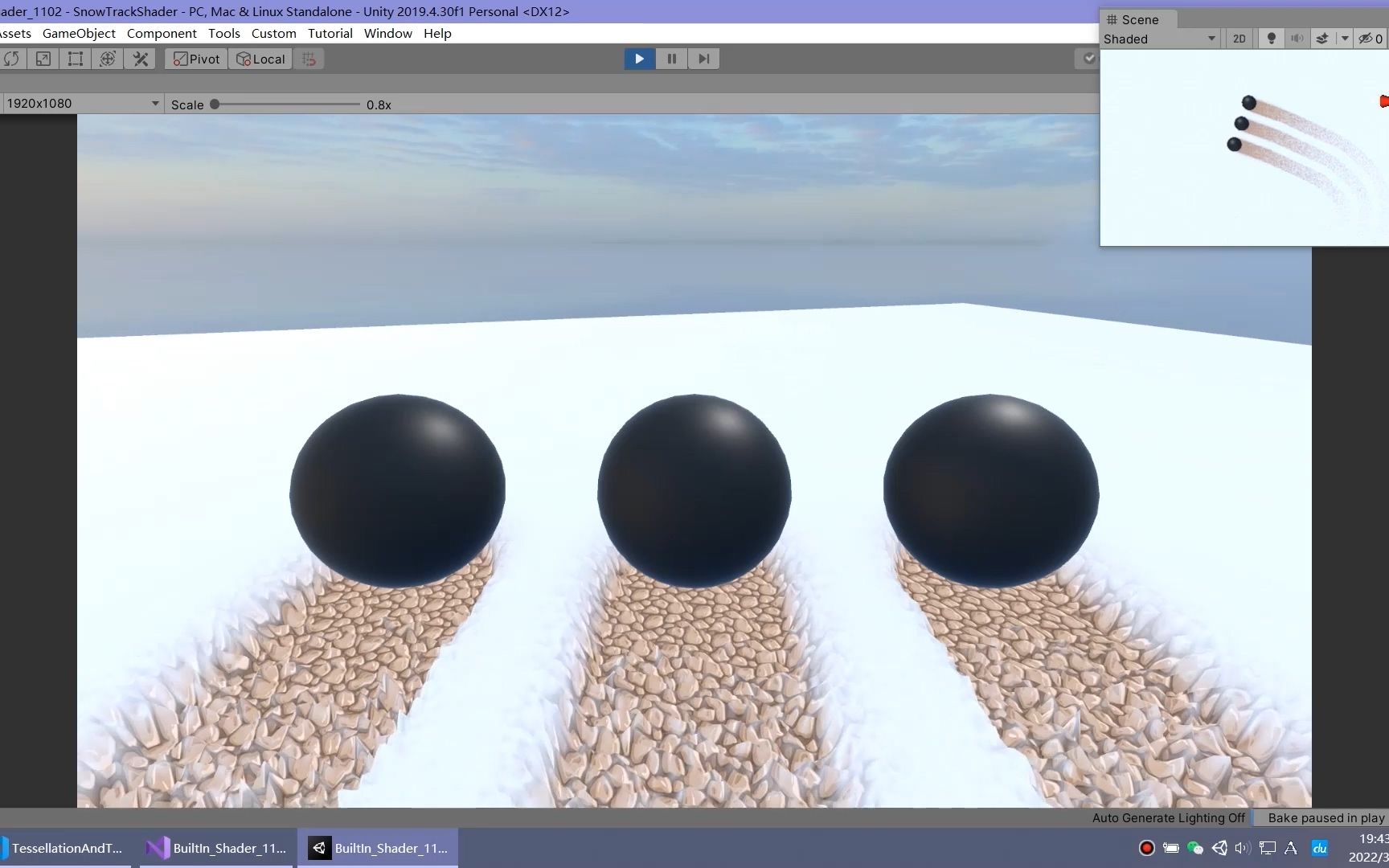Switch to the Scene tab
Image resolution: width=1389 pixels, height=868 pixels.
(1137, 19)
